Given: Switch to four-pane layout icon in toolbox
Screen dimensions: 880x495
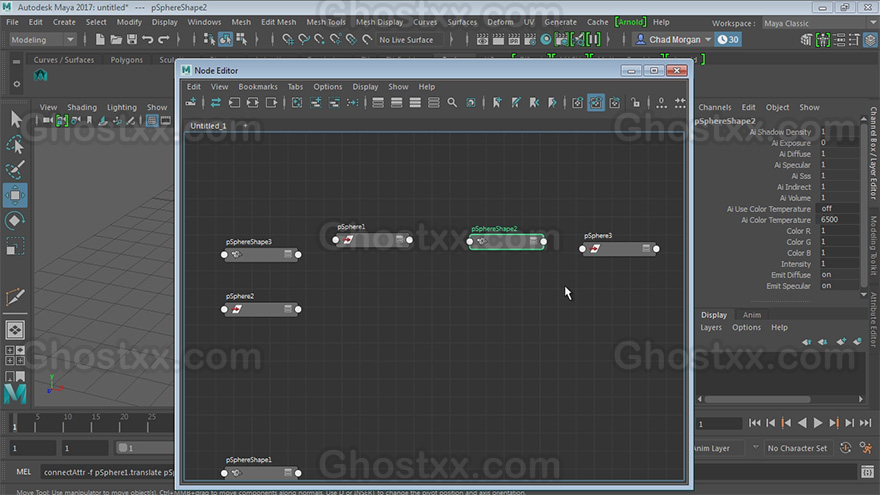Looking at the screenshot, I should [x=15, y=355].
